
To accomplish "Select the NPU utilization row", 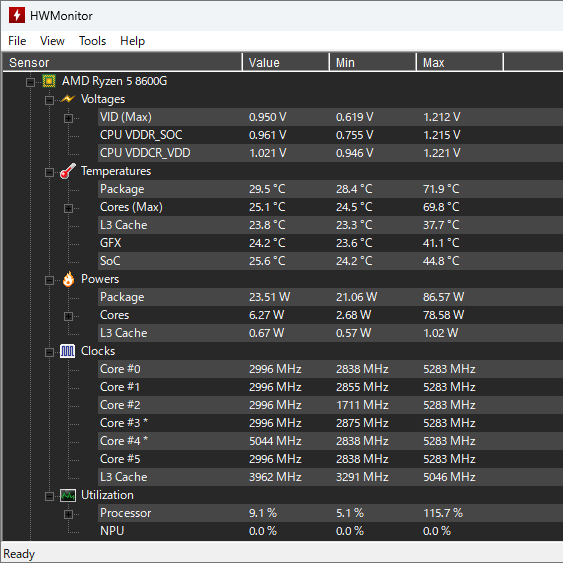I will pos(330,531).
